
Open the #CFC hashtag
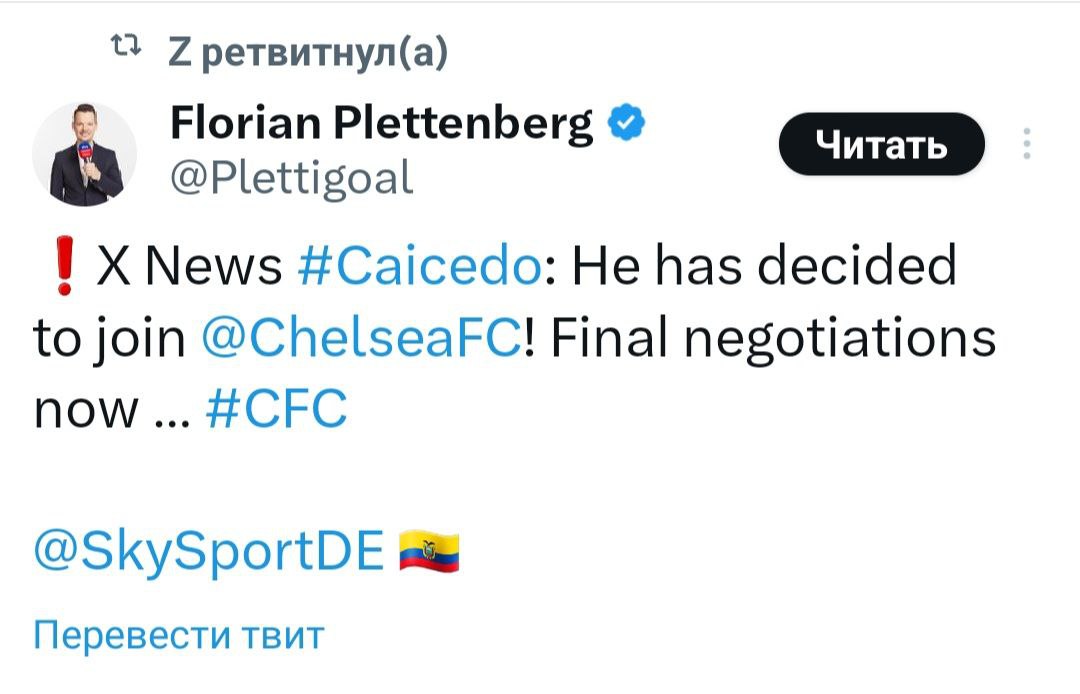pos(276,410)
